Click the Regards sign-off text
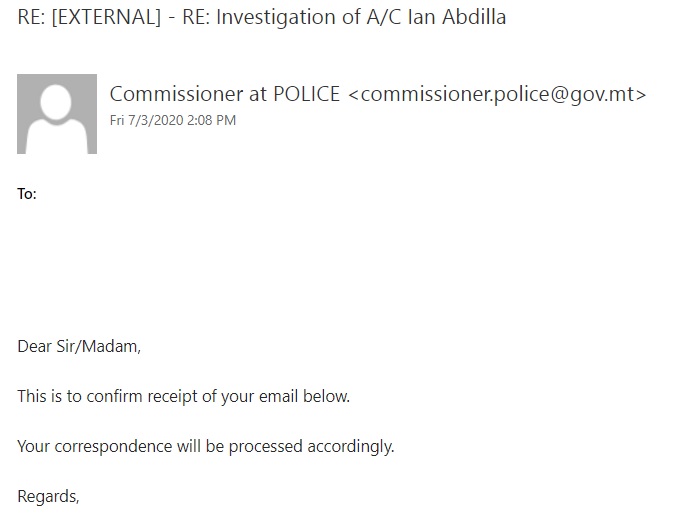The width and height of the screenshot is (697, 524). point(48,496)
